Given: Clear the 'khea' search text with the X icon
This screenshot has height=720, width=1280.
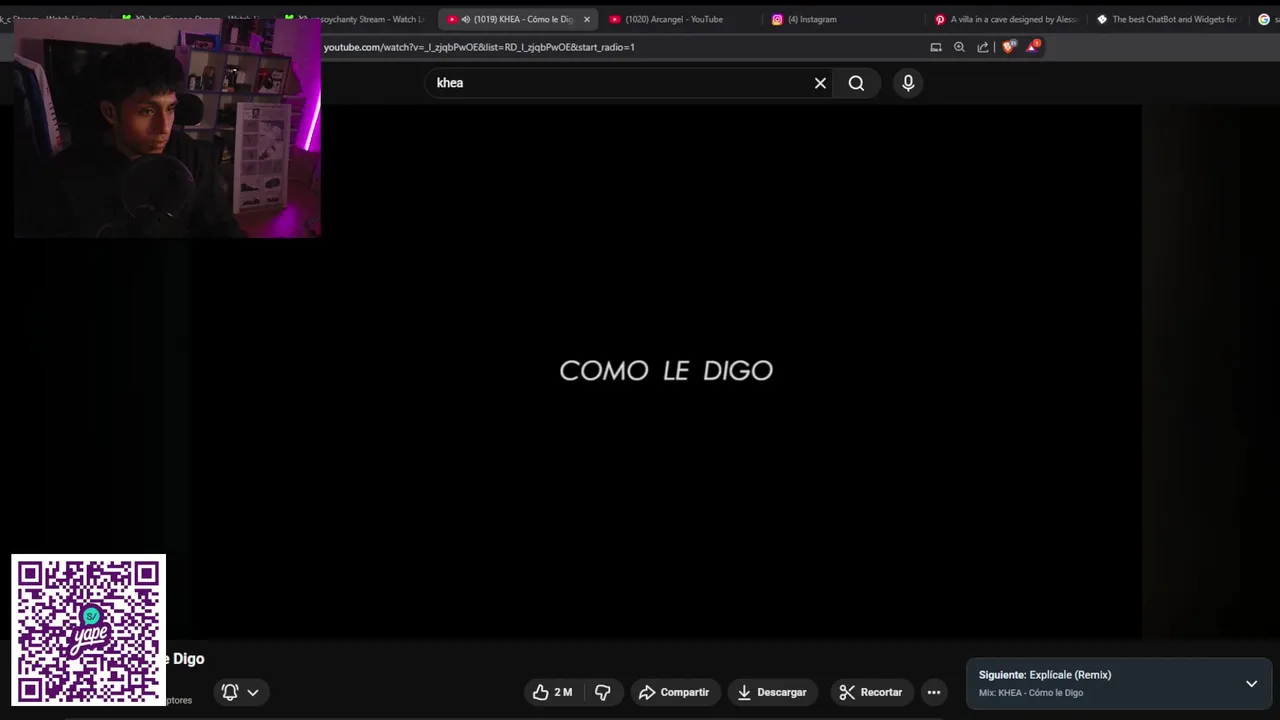Looking at the screenshot, I should point(820,83).
